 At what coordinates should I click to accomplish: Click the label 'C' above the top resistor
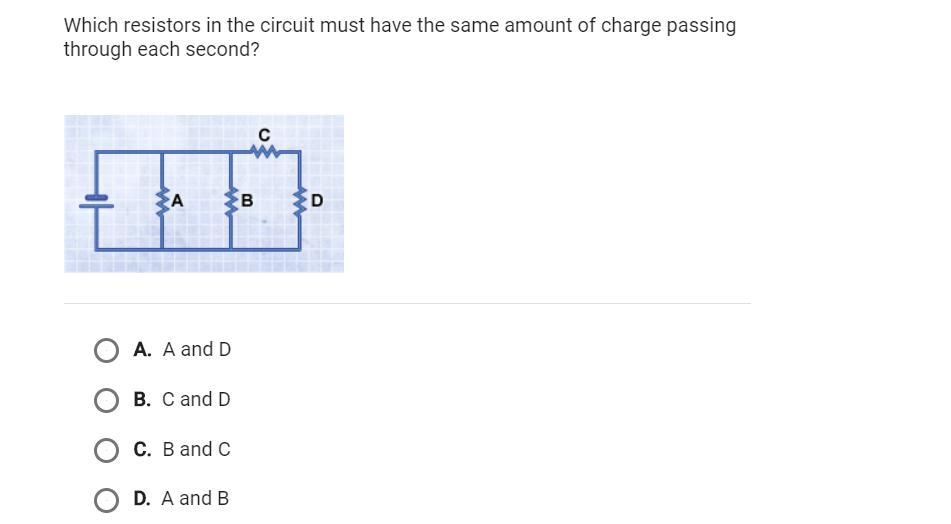[264, 134]
